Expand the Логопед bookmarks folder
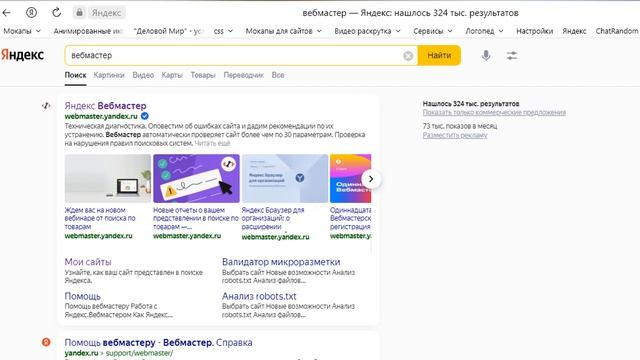 click(x=484, y=31)
